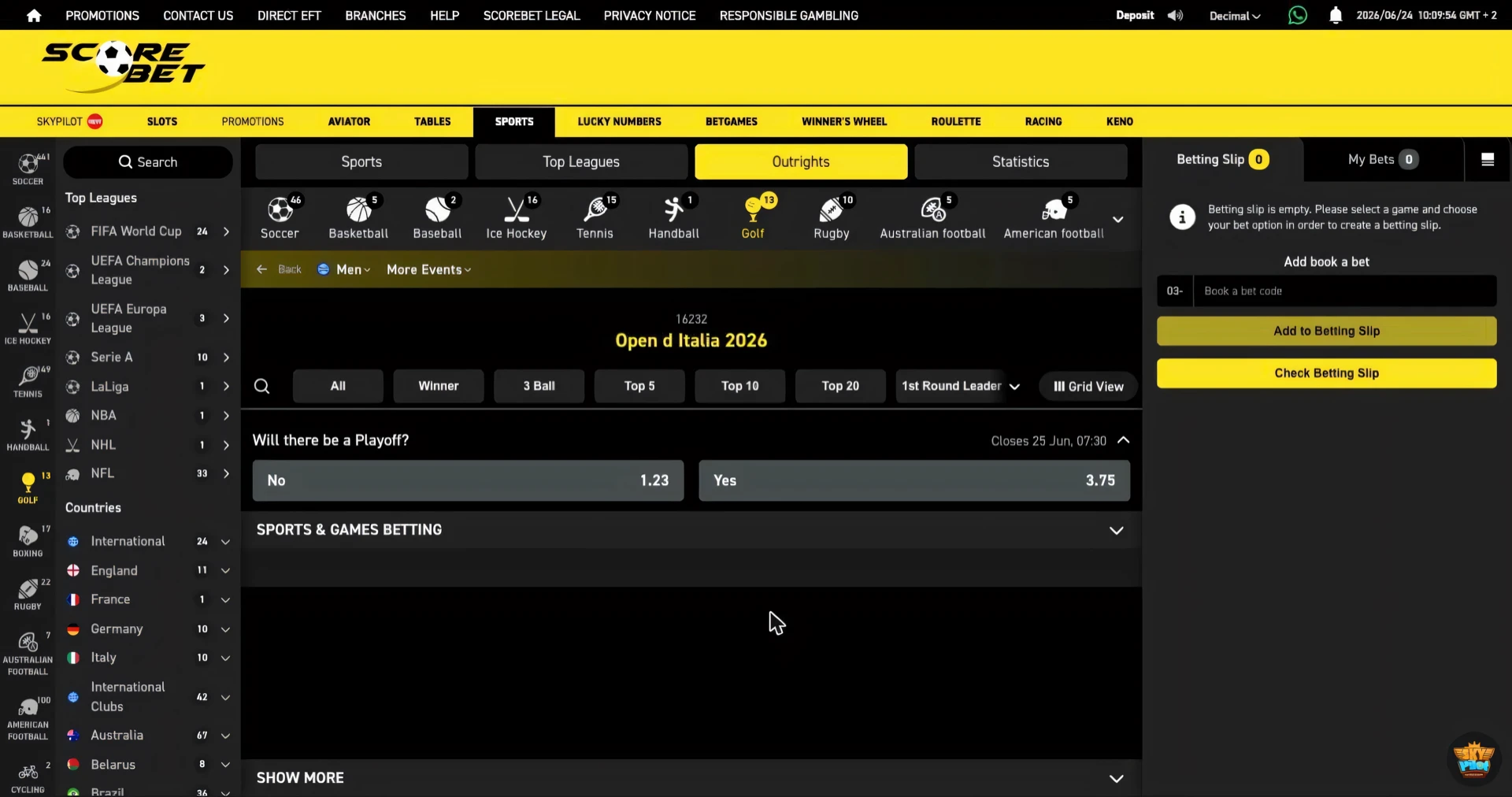The height and width of the screenshot is (797, 1512).
Task: Open the Decimal odds format dropdown
Action: tap(1234, 16)
